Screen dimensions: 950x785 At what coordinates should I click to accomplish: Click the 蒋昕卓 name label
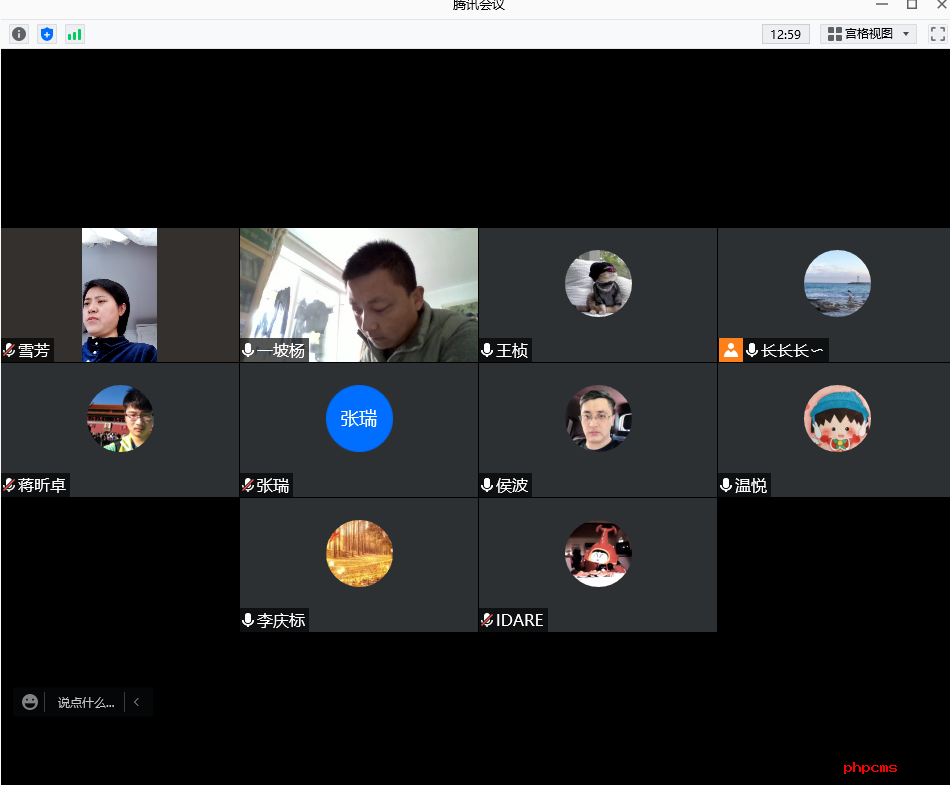42,485
